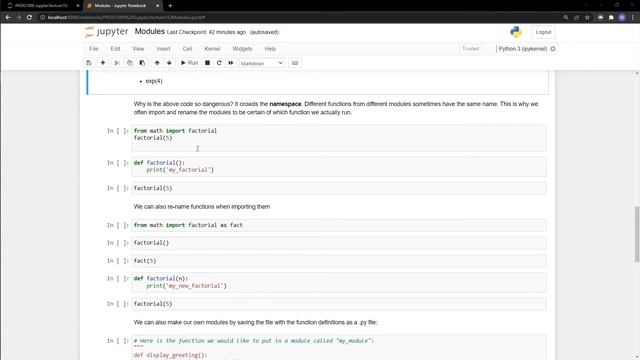
Task: Click the bold word namespace
Action: tap(285, 104)
